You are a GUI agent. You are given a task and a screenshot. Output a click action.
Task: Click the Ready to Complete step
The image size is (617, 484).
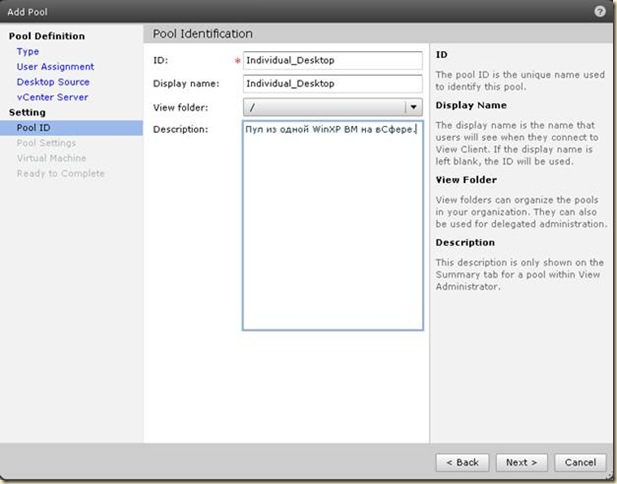61,174
